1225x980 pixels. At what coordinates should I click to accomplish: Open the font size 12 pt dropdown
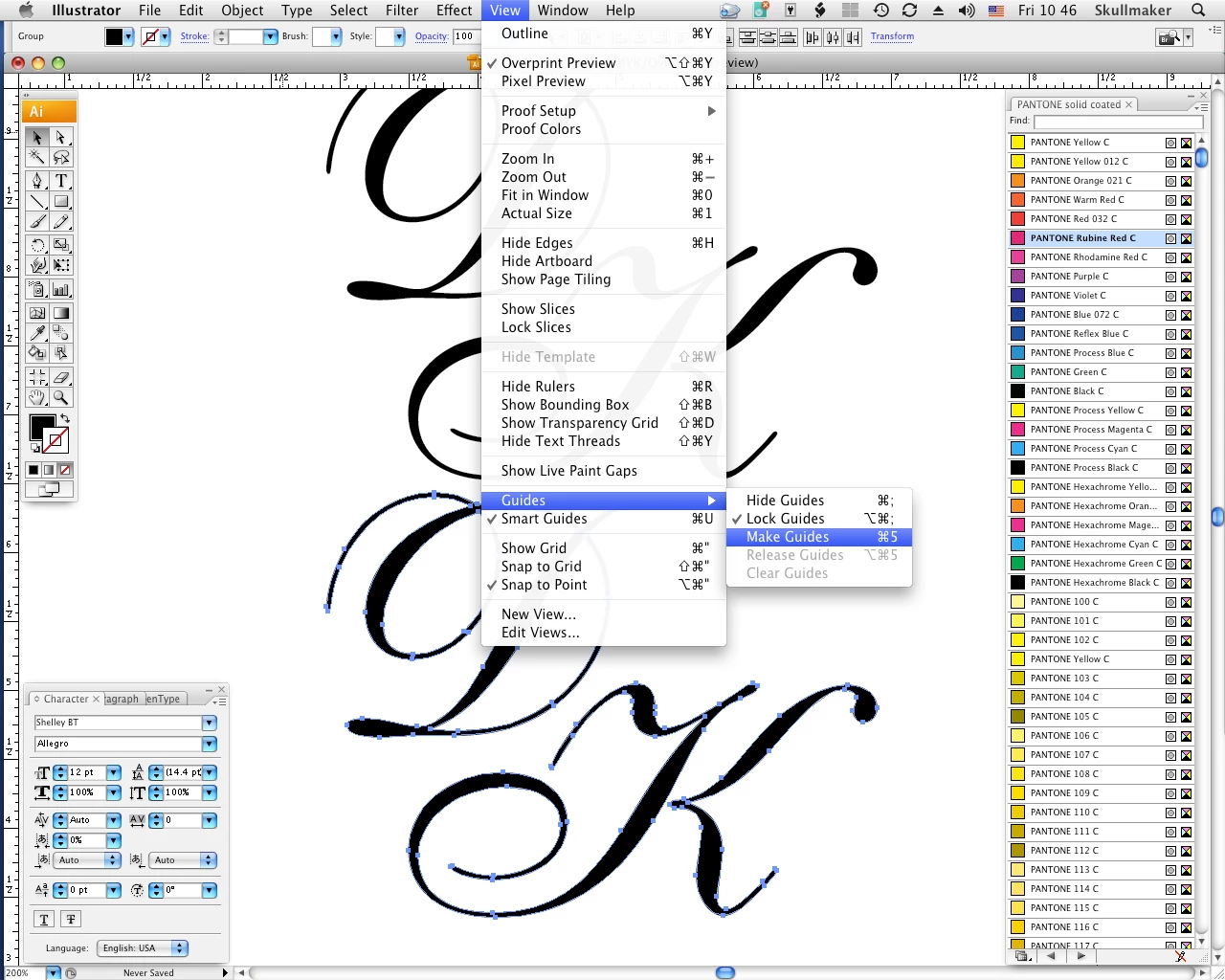pos(113,772)
